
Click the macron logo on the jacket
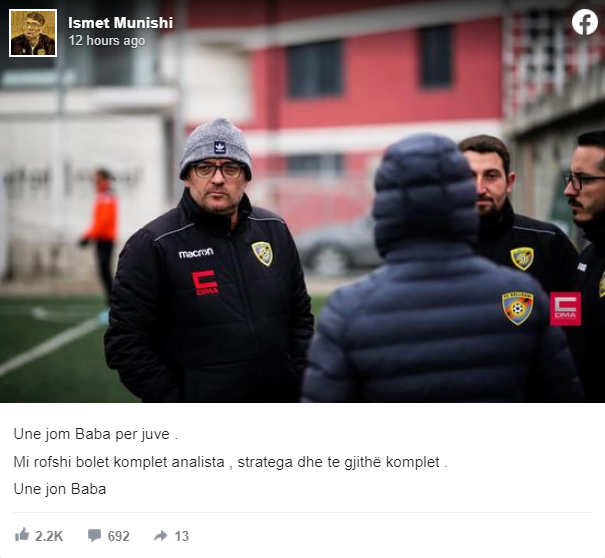click(x=196, y=253)
